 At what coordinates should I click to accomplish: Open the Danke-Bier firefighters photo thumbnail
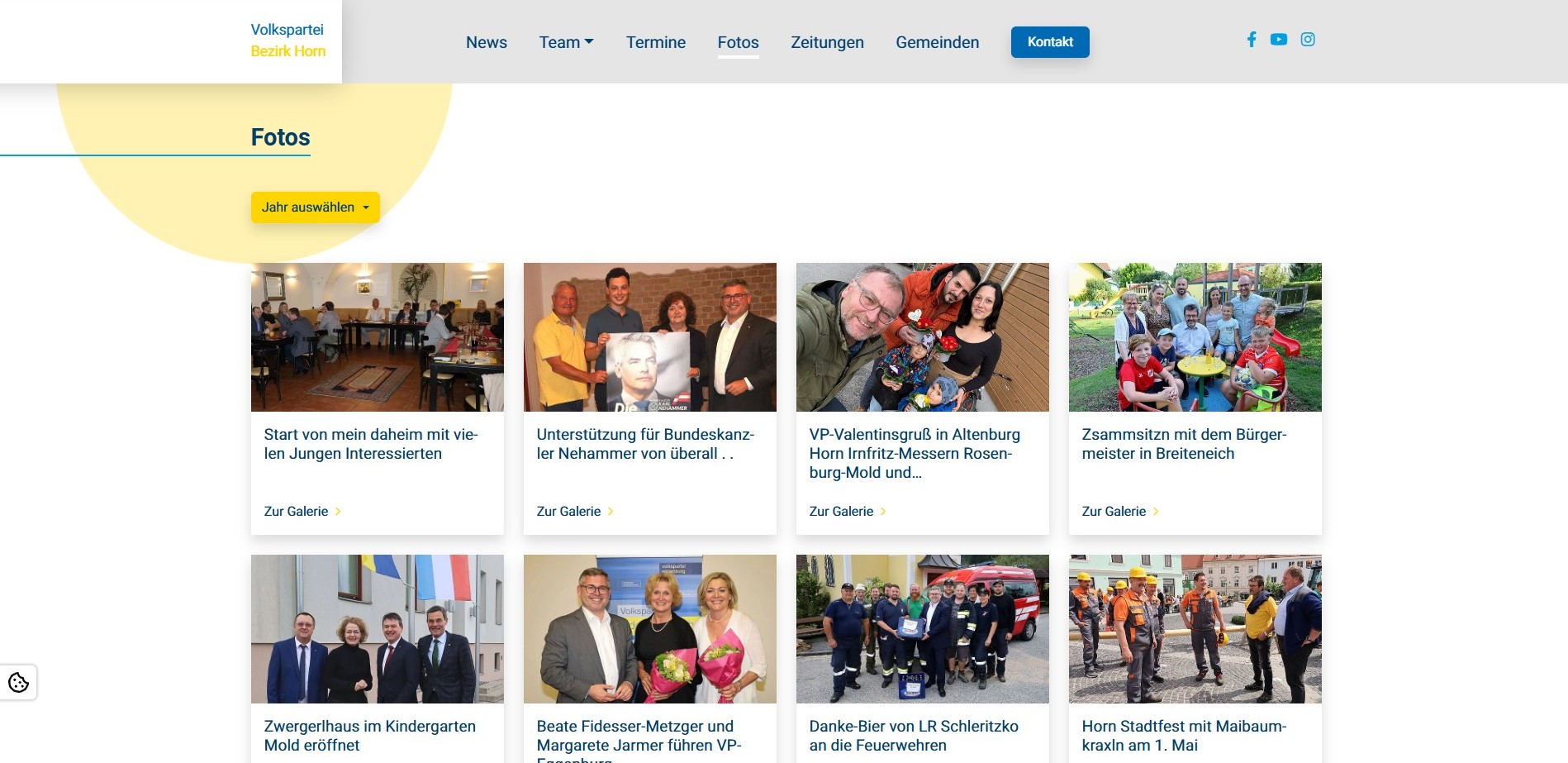point(923,629)
